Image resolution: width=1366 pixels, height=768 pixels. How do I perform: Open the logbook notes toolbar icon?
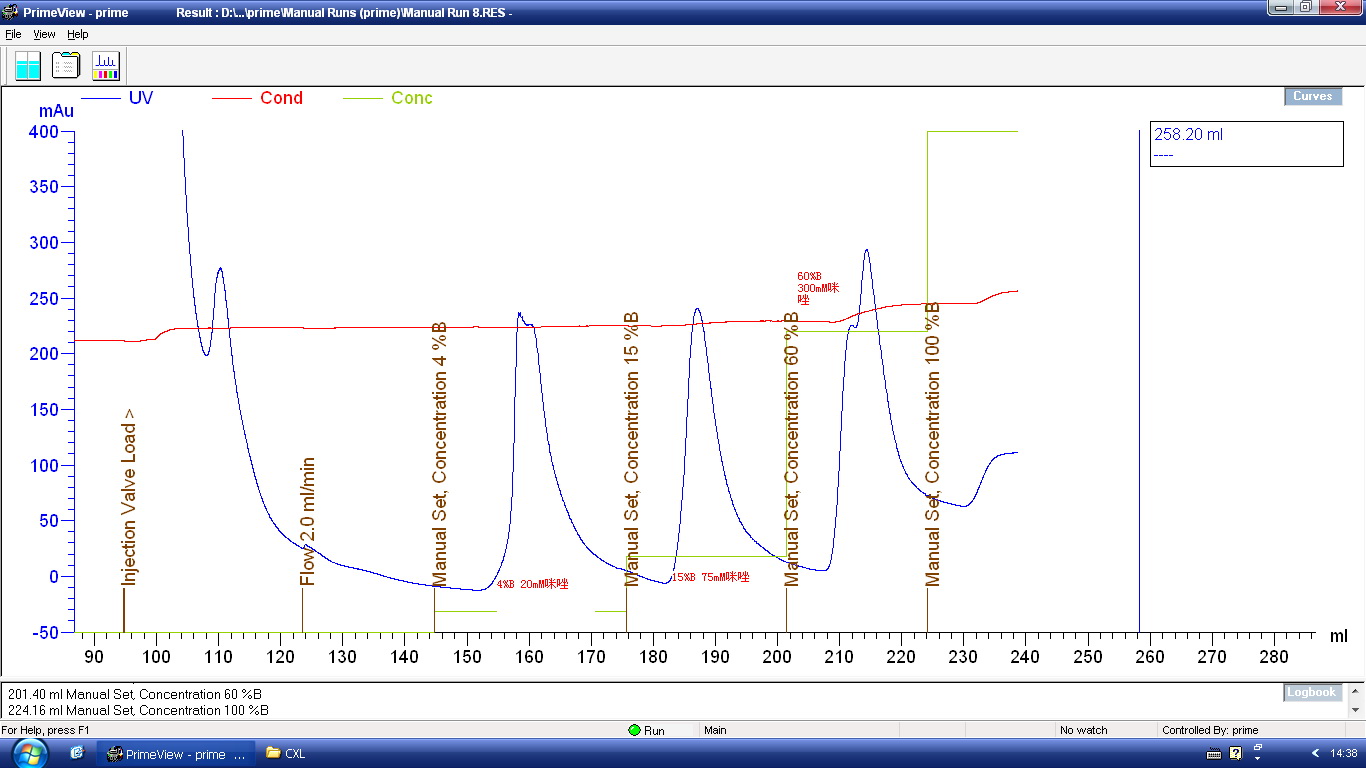(x=66, y=66)
